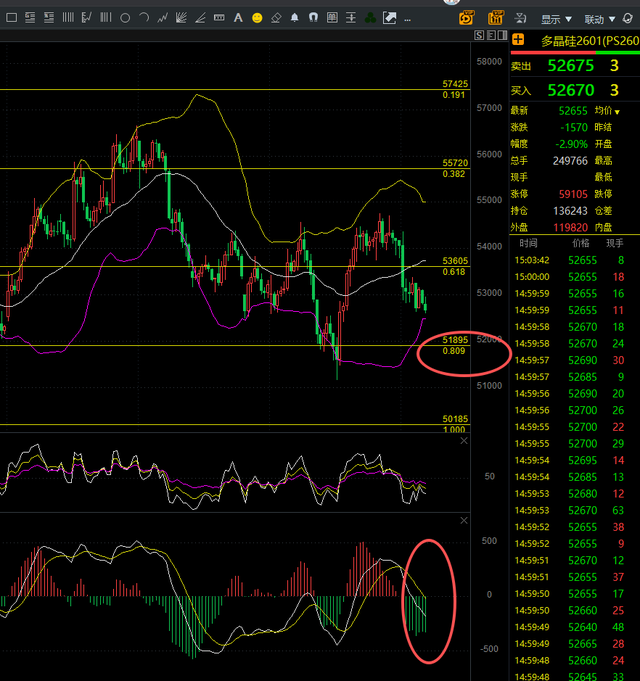640x681 pixels.
Task: Click the 58000 price axis label
Action: 489,62
